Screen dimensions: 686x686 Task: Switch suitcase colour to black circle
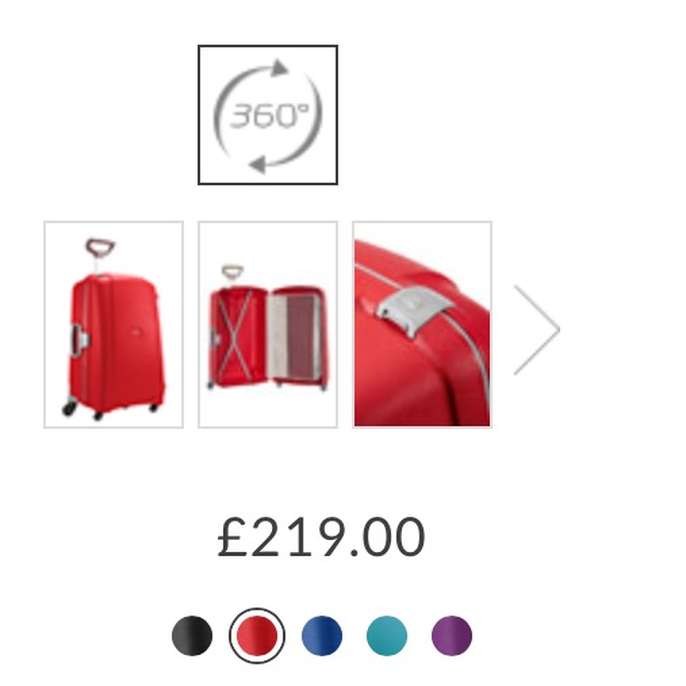point(192,636)
